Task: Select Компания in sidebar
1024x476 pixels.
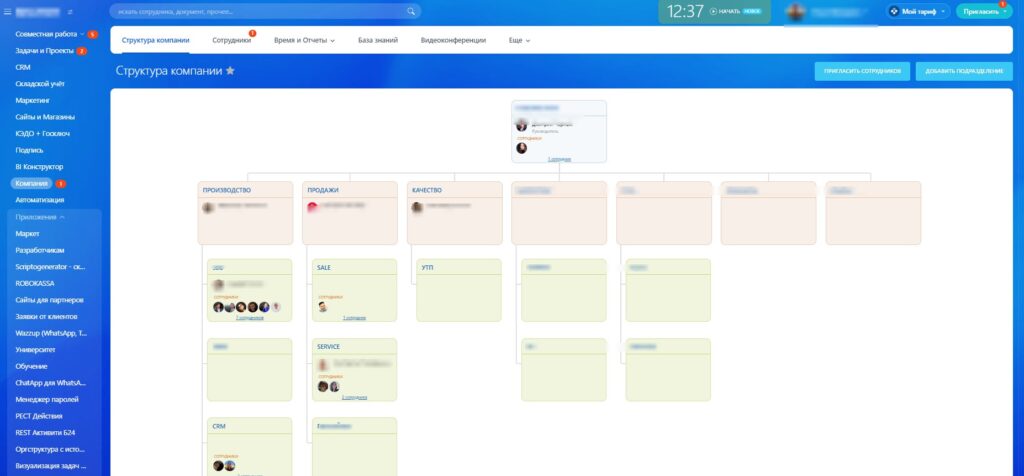Action: [31, 183]
